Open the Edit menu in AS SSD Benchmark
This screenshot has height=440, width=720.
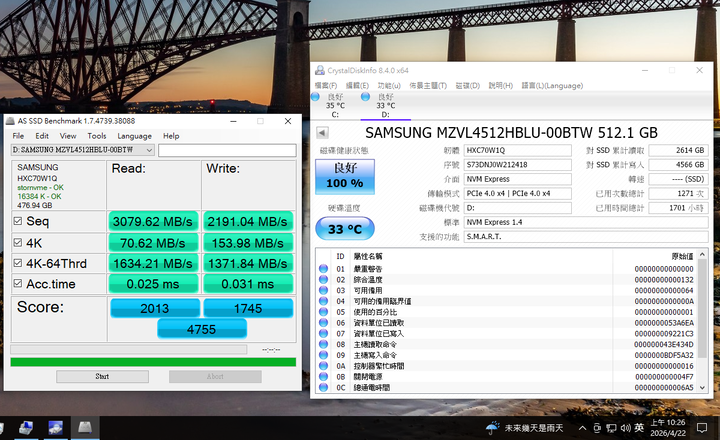pos(42,136)
